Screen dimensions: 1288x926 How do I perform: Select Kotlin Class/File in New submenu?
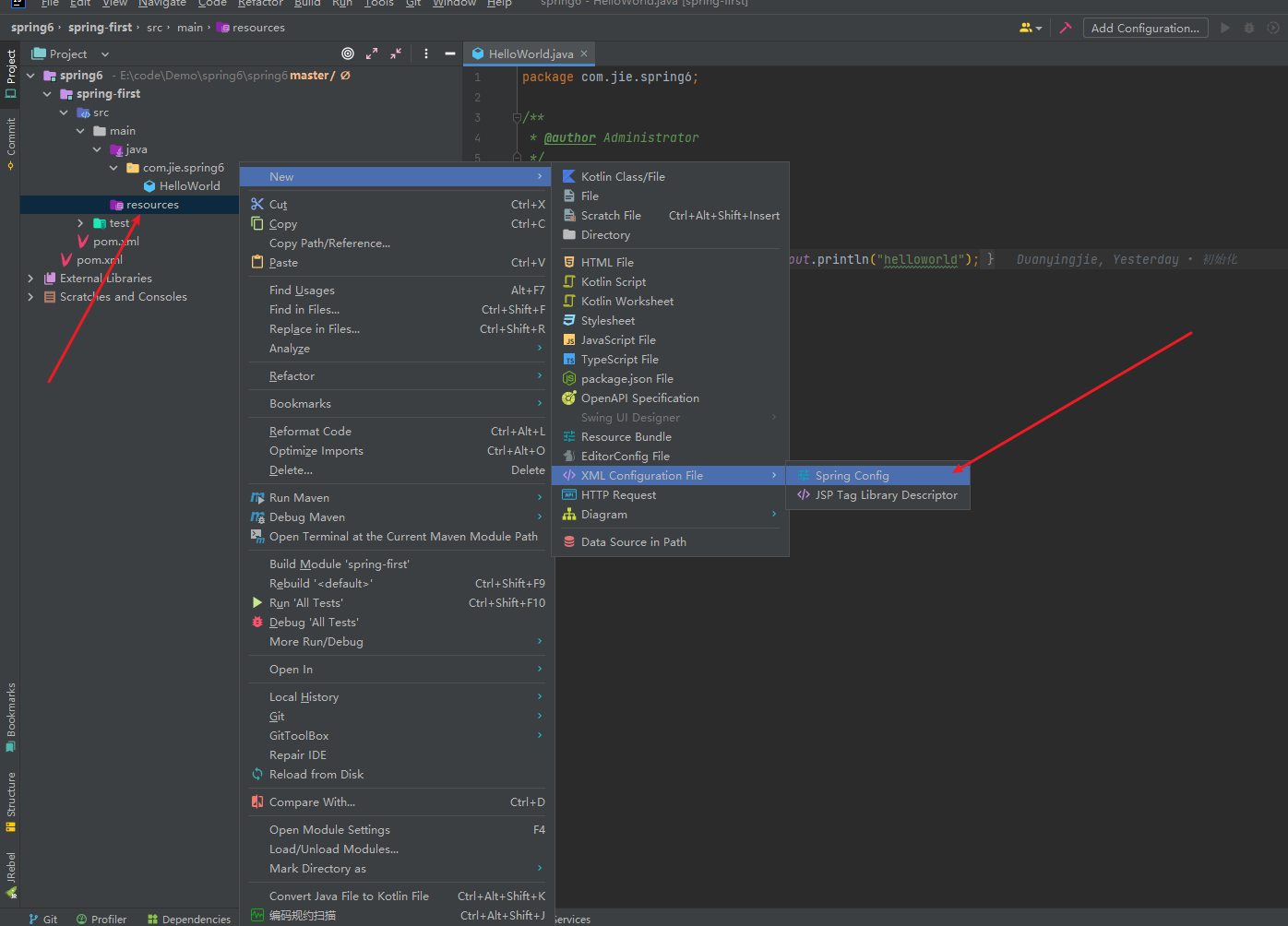pos(670,176)
